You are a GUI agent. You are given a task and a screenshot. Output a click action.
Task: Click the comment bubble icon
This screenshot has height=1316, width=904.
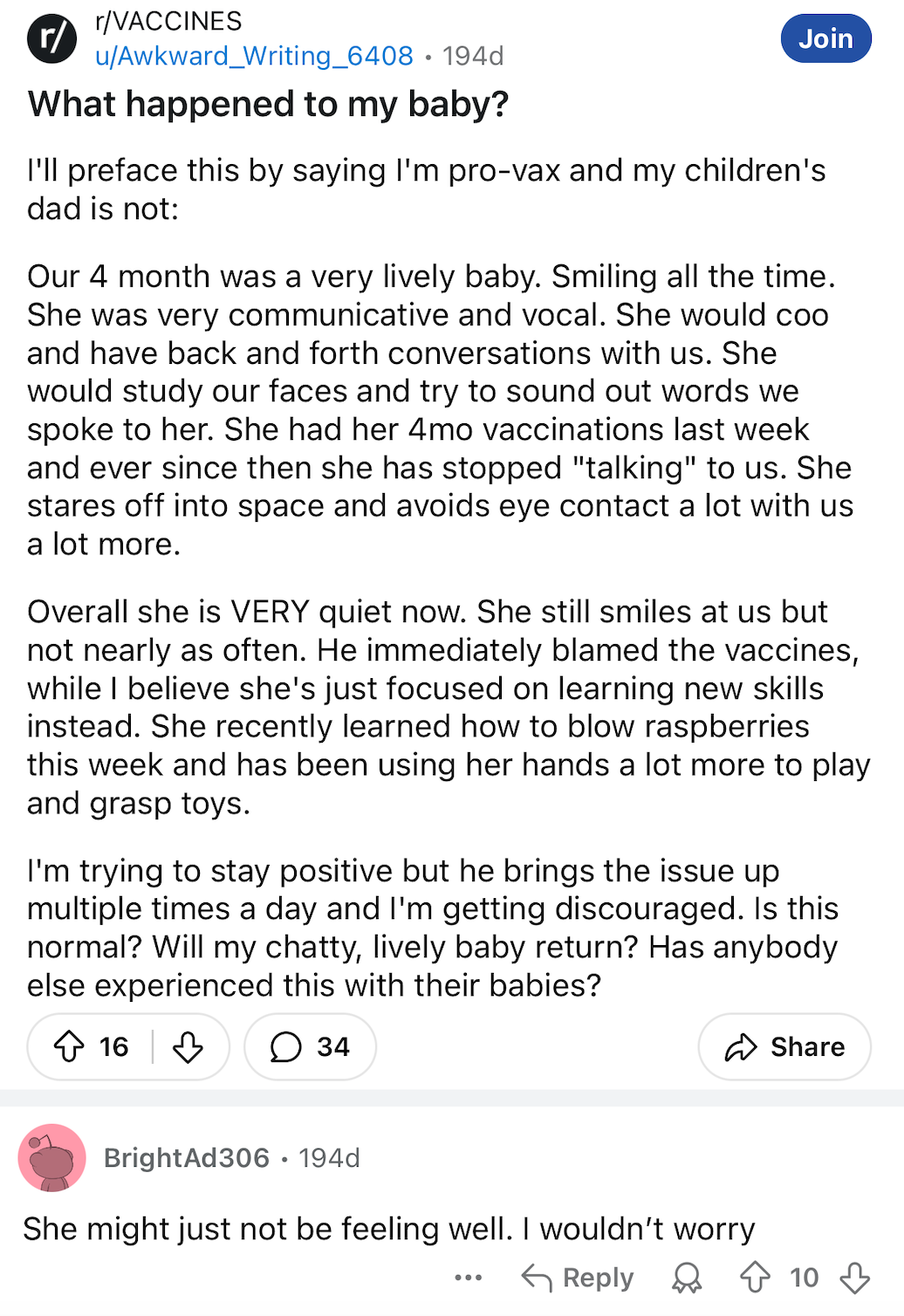(285, 1046)
